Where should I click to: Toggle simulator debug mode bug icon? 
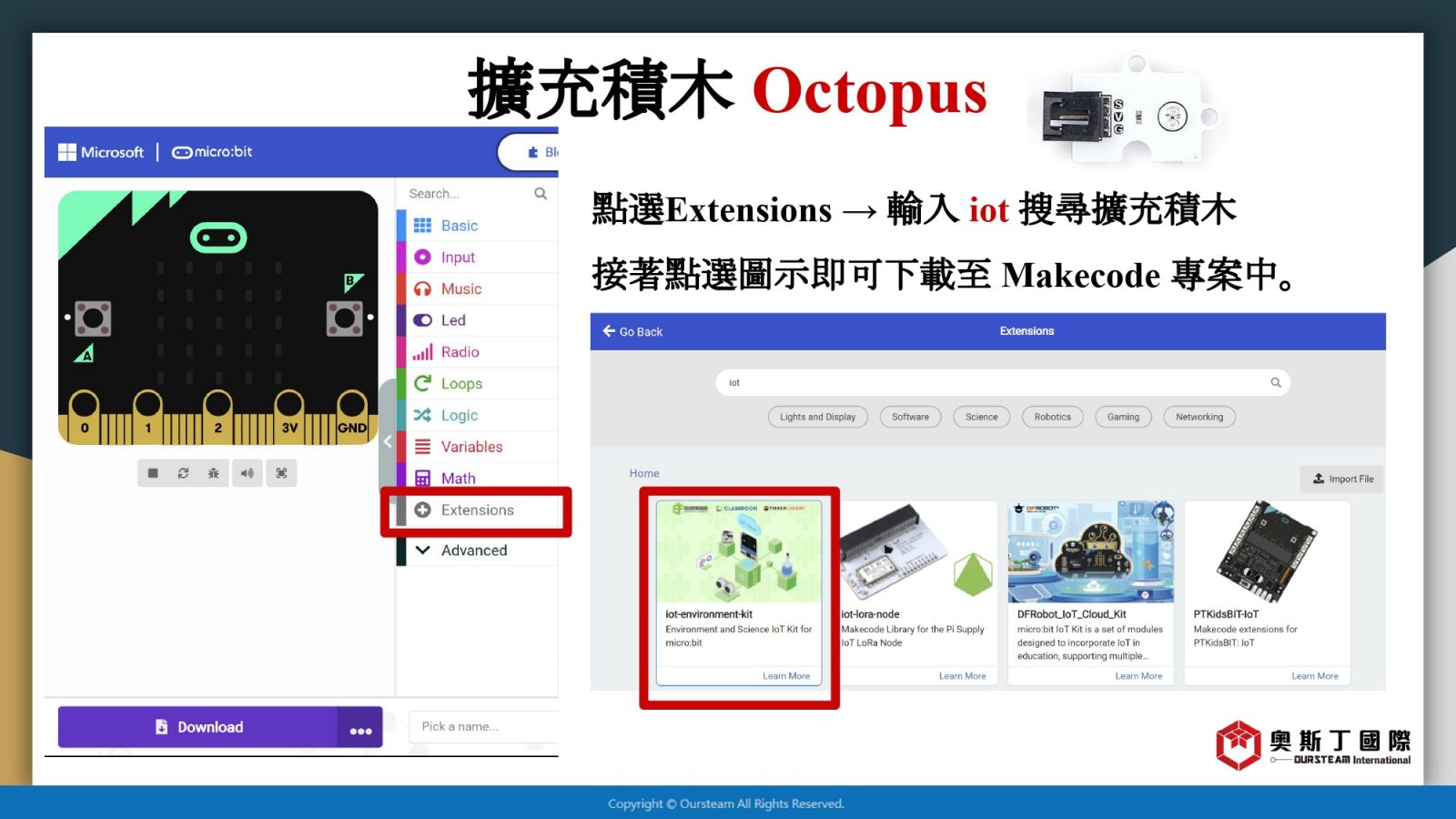(213, 473)
